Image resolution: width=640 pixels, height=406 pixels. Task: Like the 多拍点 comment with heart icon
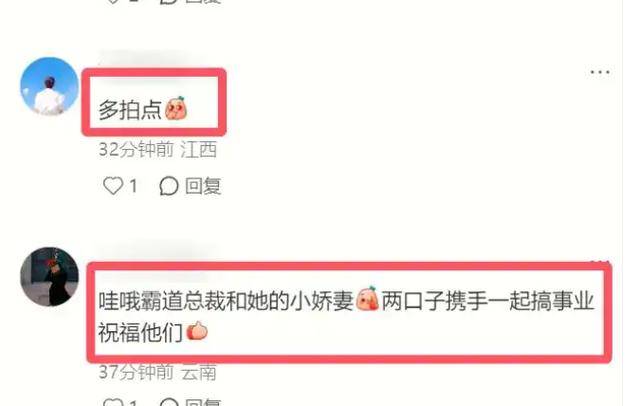(x=113, y=186)
